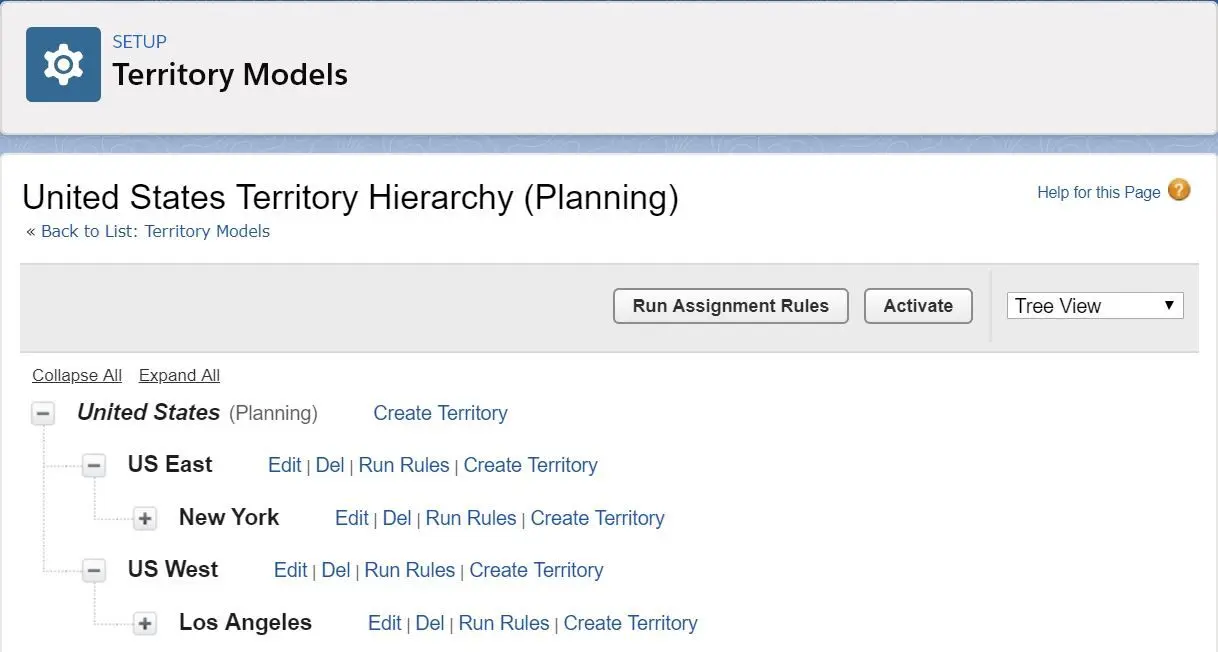Select the US East tree item
This screenshot has width=1218, height=652.
(x=170, y=464)
